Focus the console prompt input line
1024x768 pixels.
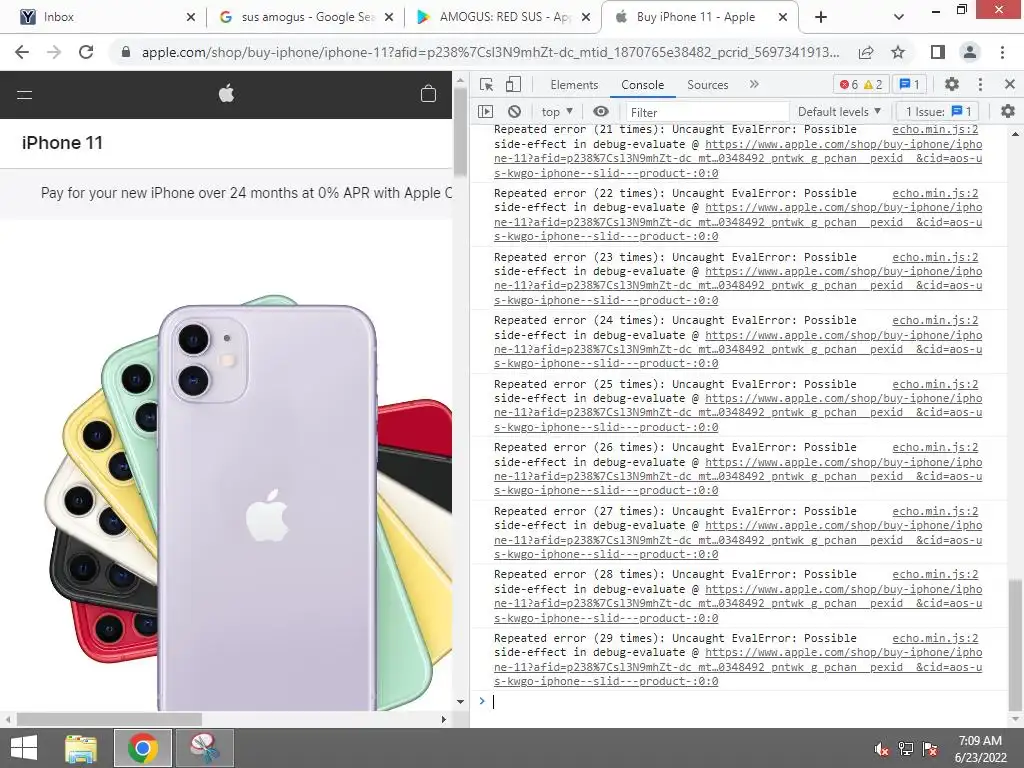744,701
